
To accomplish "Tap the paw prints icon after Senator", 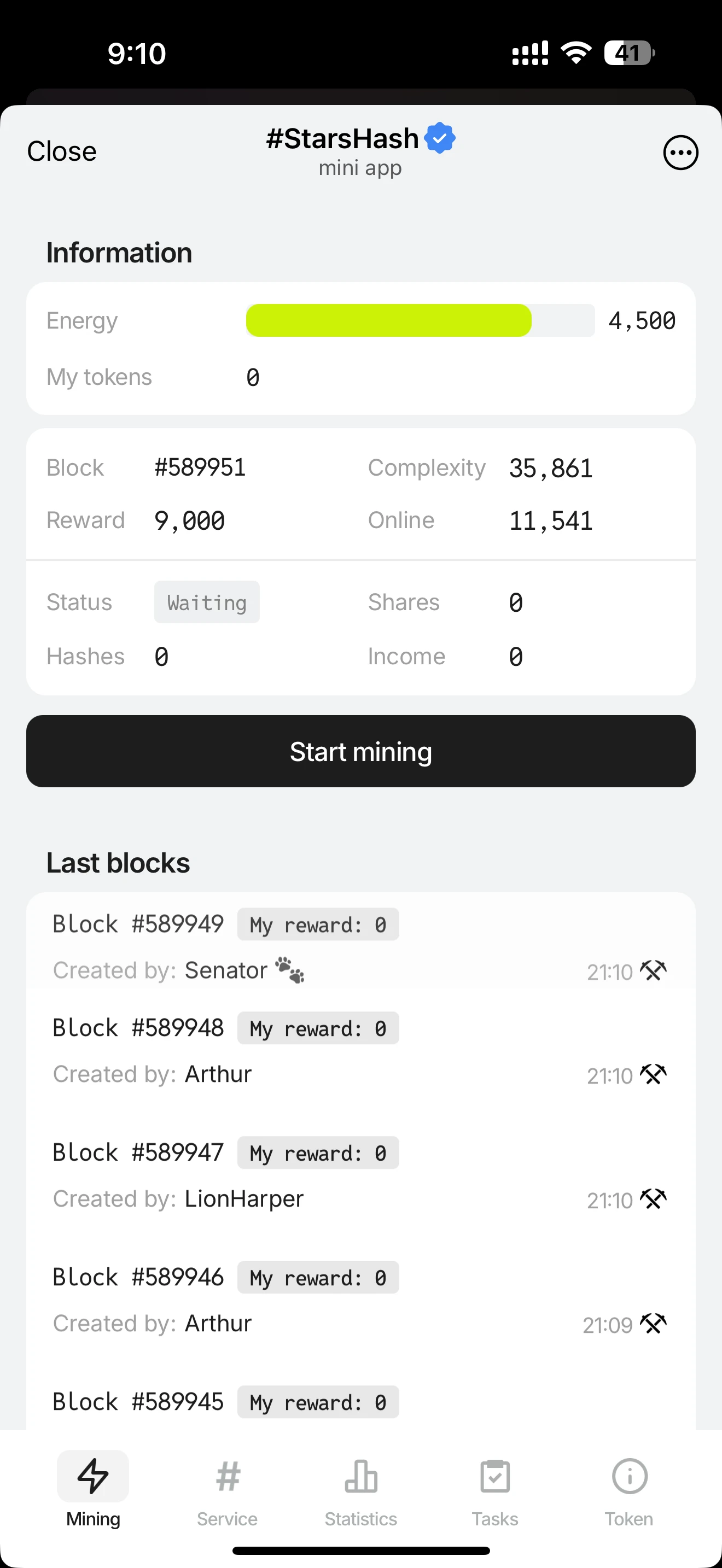I will 290,970.
